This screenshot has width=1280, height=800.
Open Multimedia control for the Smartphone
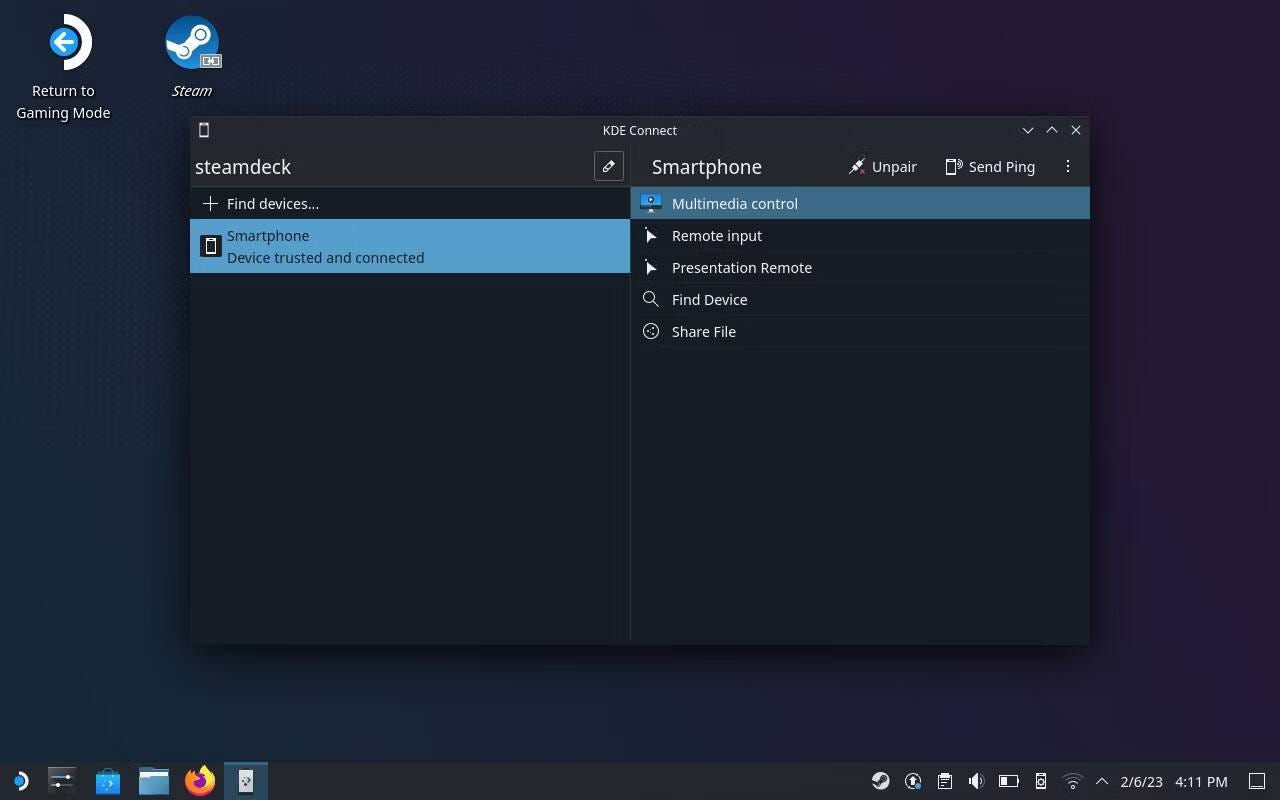click(x=735, y=203)
